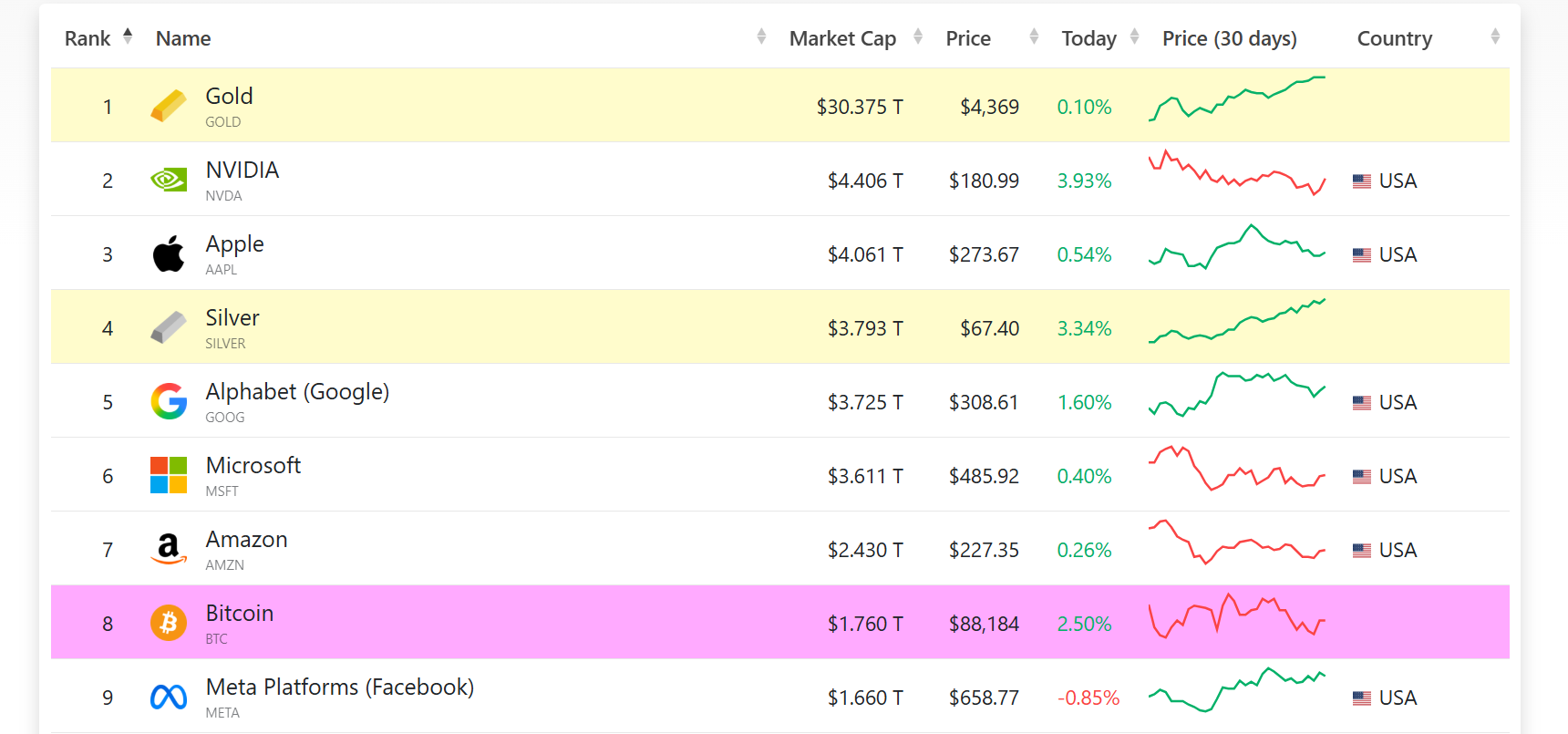The image size is (1568, 734).
Task: Click Bitcoin's 2.50% daily change
Action: (x=1084, y=624)
